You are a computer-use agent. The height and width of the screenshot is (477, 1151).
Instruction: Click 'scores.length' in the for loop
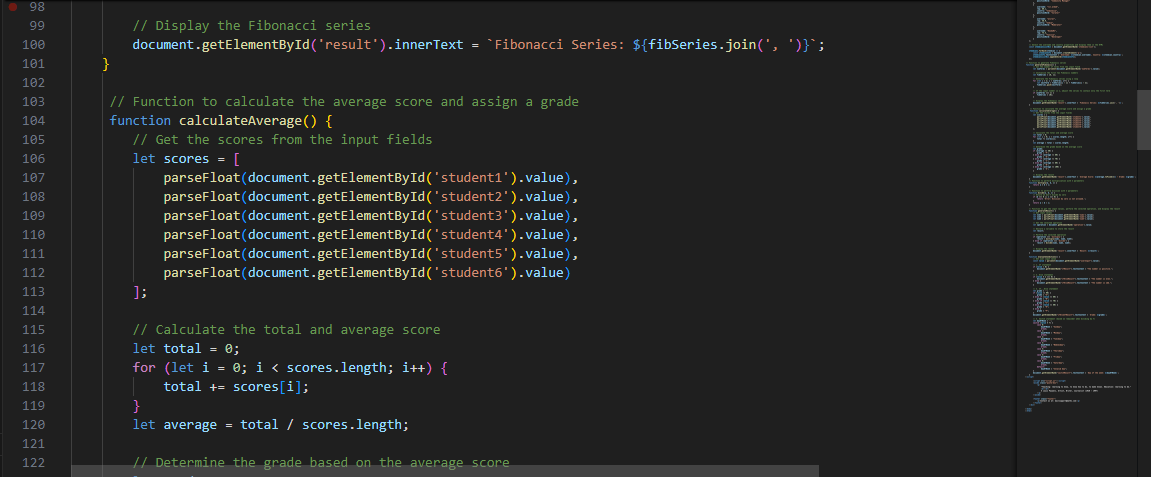[x=336, y=368]
